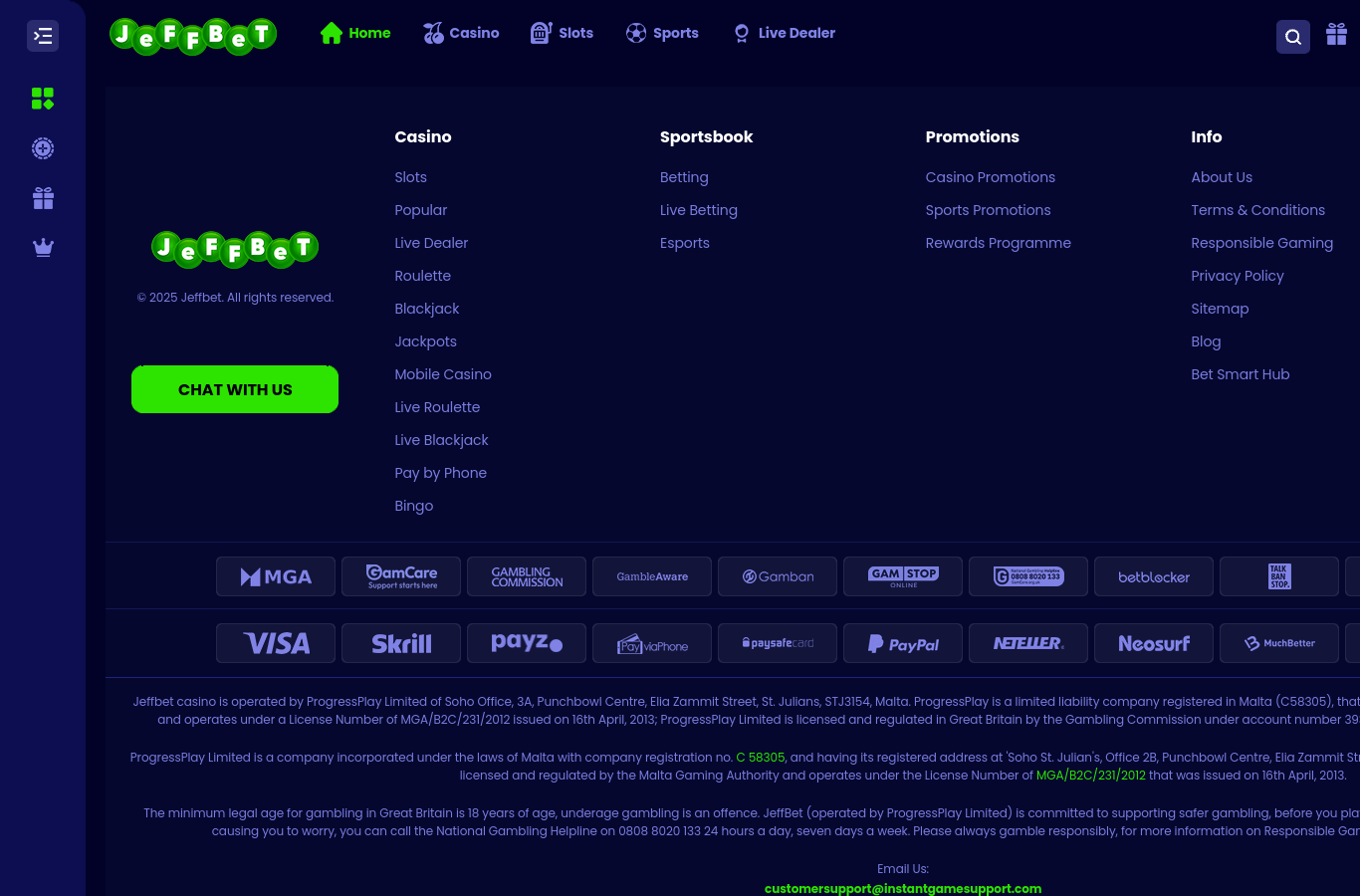Screen dimensions: 1360x896
Task: Open the Betting sportsbook link
Action: pos(684,177)
